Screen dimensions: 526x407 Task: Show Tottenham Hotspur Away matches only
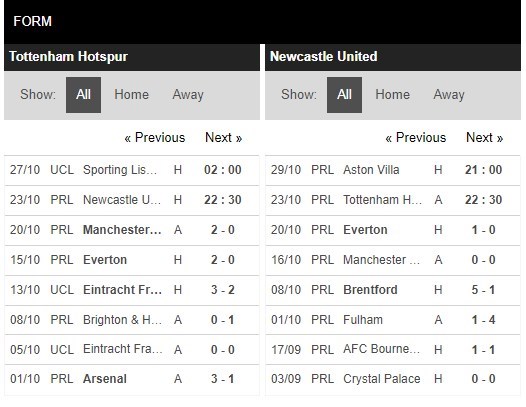click(188, 95)
